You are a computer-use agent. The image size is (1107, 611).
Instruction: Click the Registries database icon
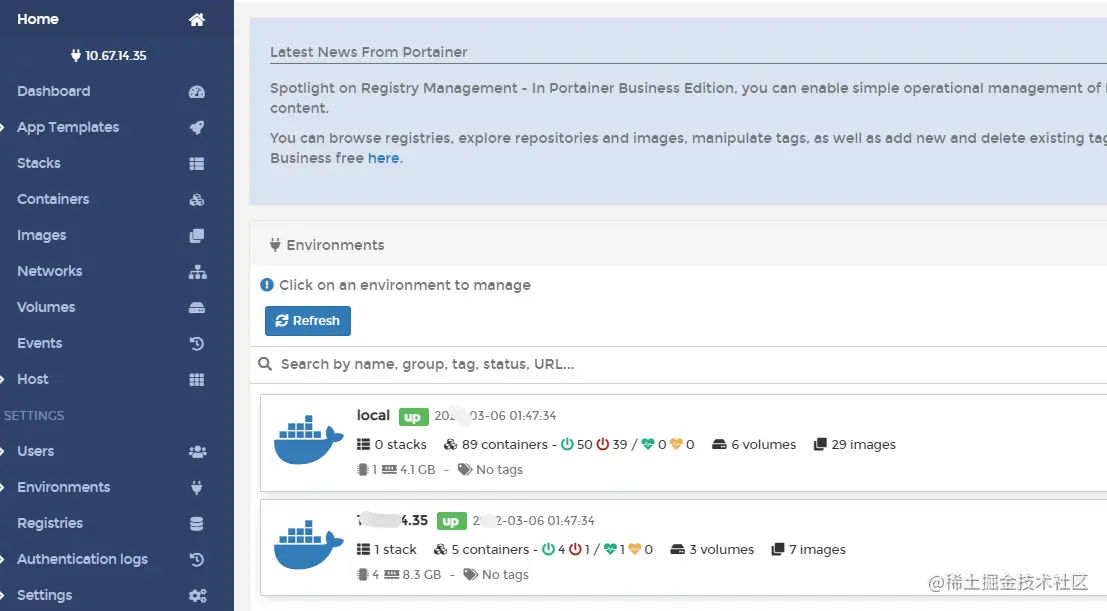tap(197, 524)
